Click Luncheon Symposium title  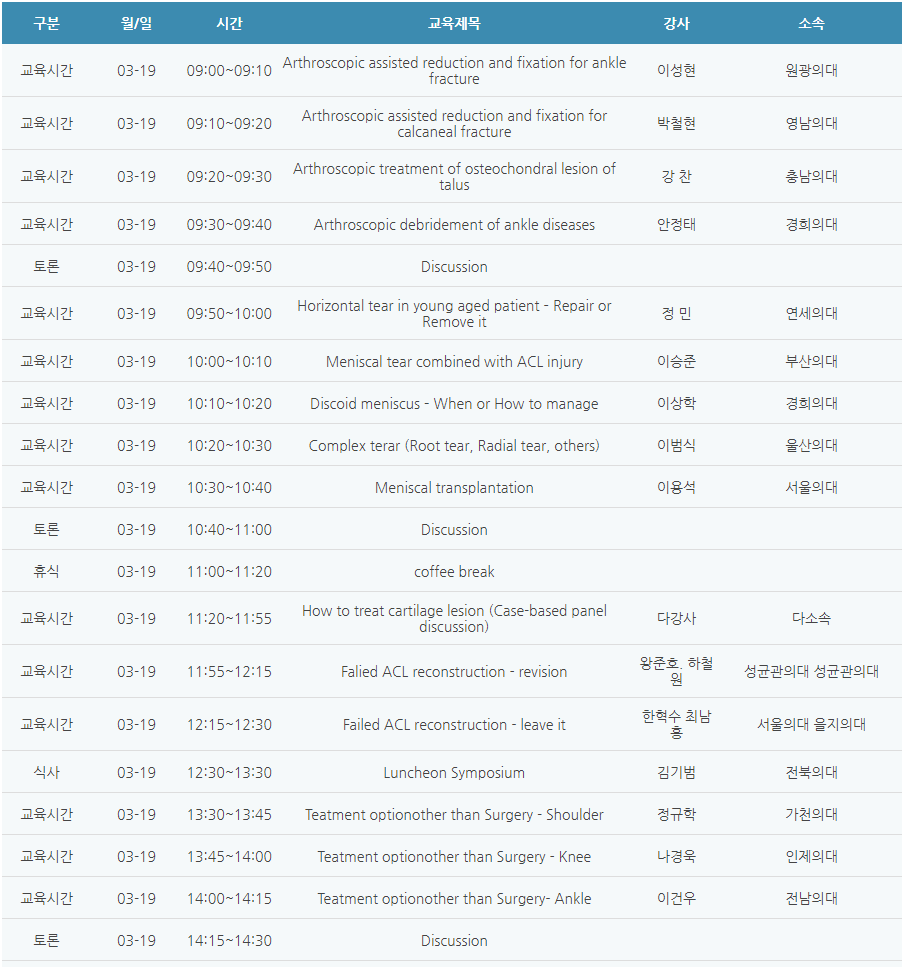tap(454, 773)
